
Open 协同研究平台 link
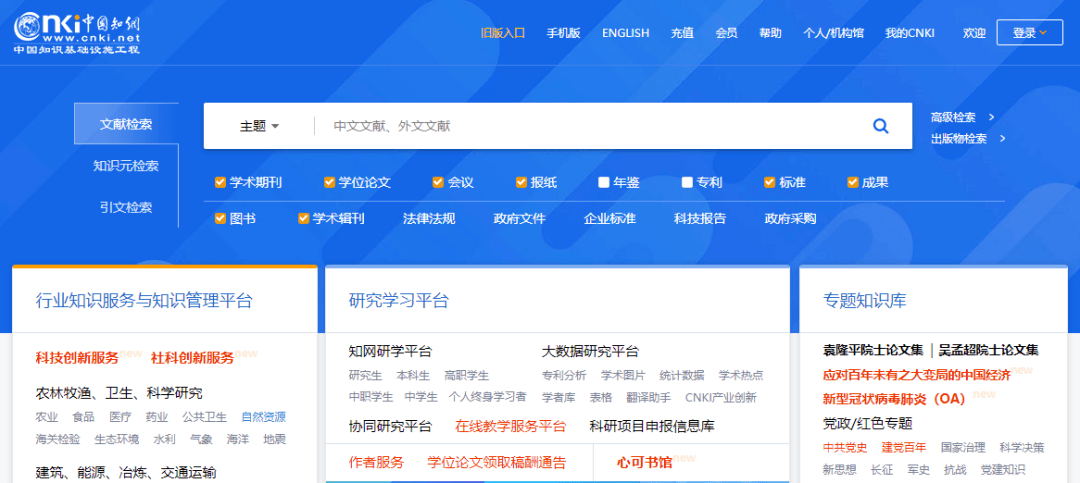coord(391,426)
